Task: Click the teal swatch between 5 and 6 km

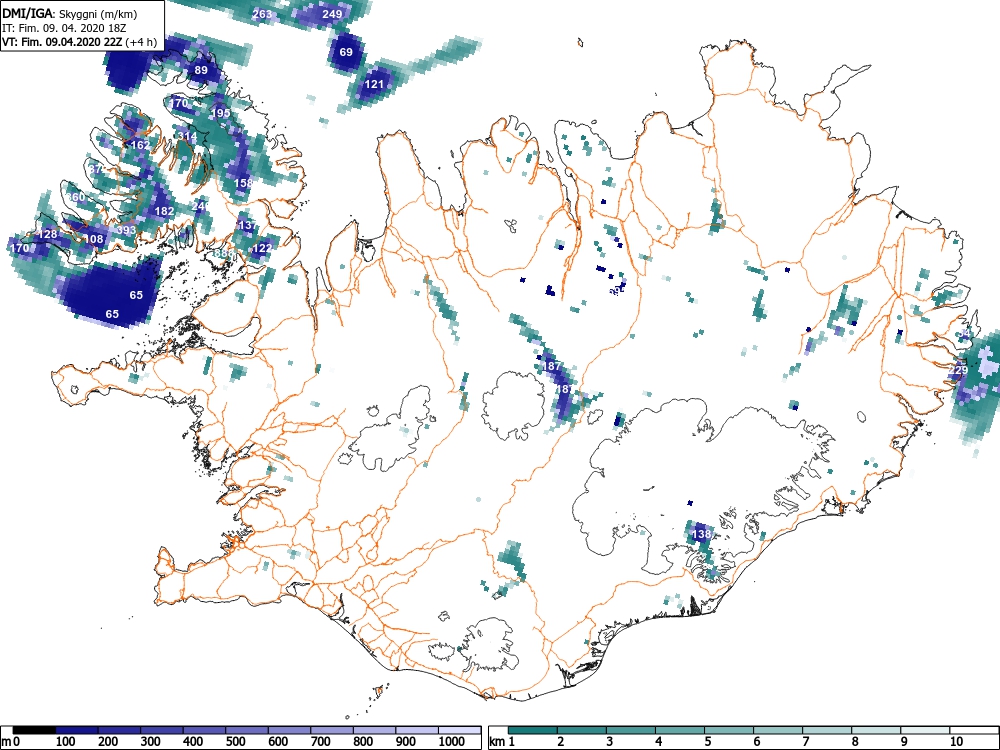Action: [x=729, y=730]
